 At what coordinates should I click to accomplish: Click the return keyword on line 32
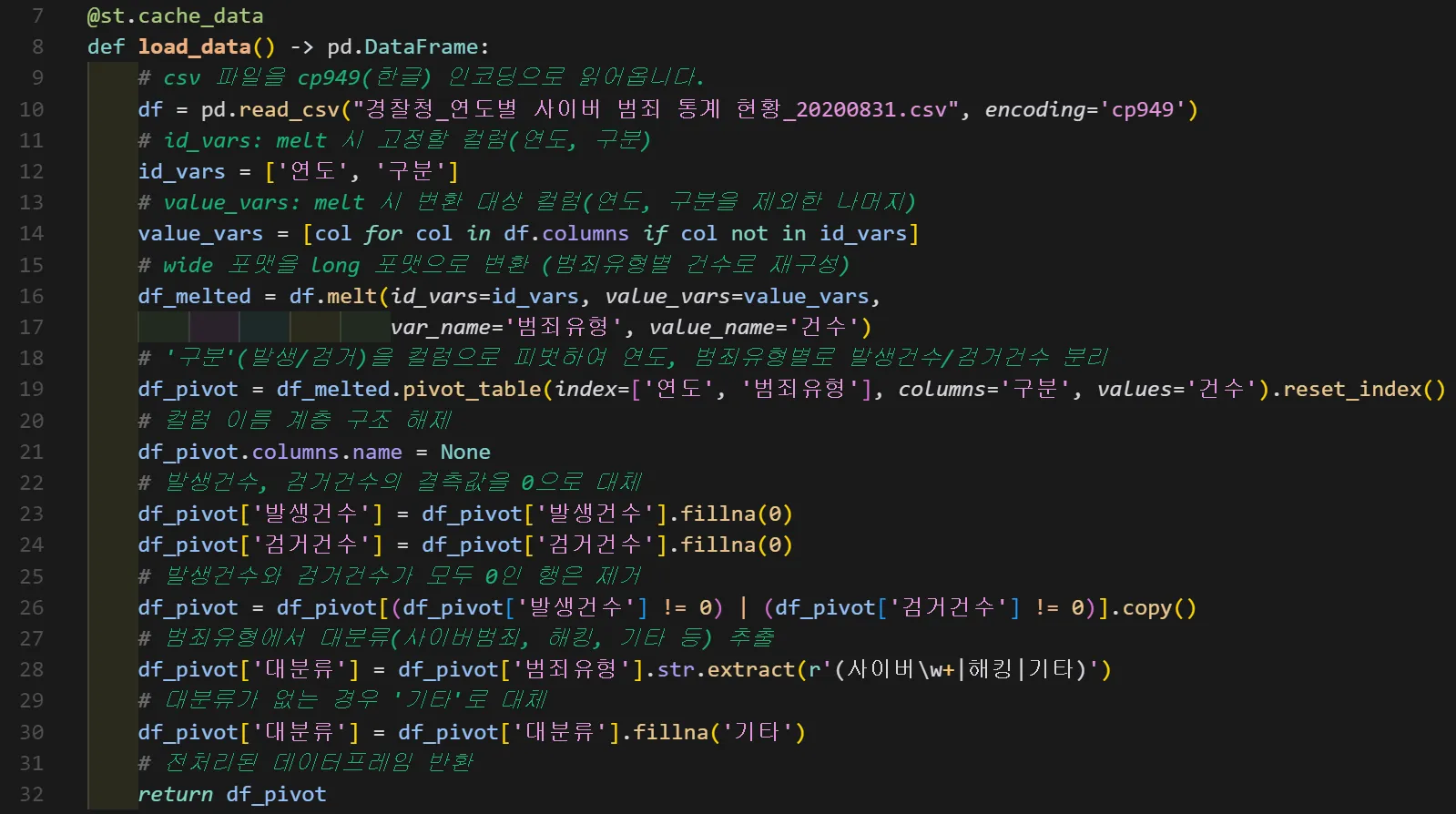click(176, 794)
